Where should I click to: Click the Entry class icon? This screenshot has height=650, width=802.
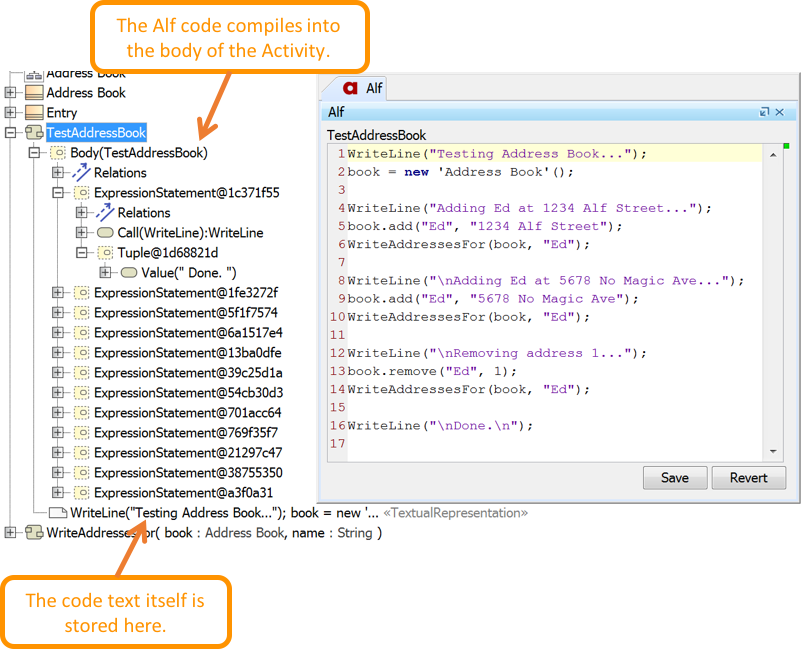click(34, 113)
